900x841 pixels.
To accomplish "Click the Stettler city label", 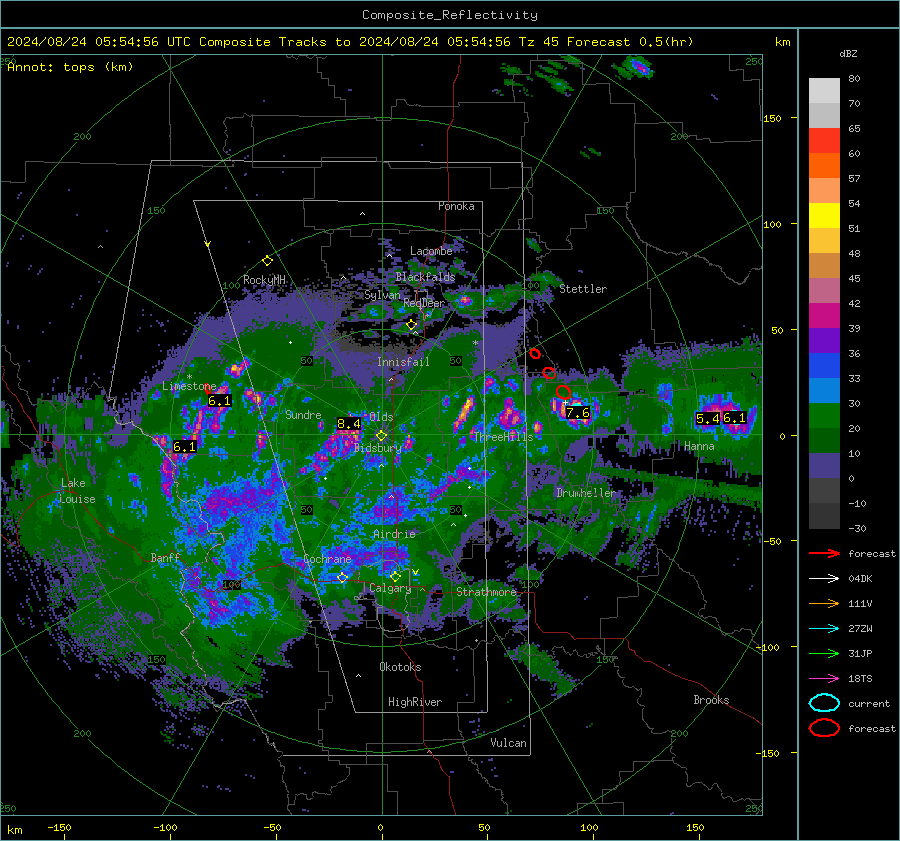I will [x=583, y=289].
